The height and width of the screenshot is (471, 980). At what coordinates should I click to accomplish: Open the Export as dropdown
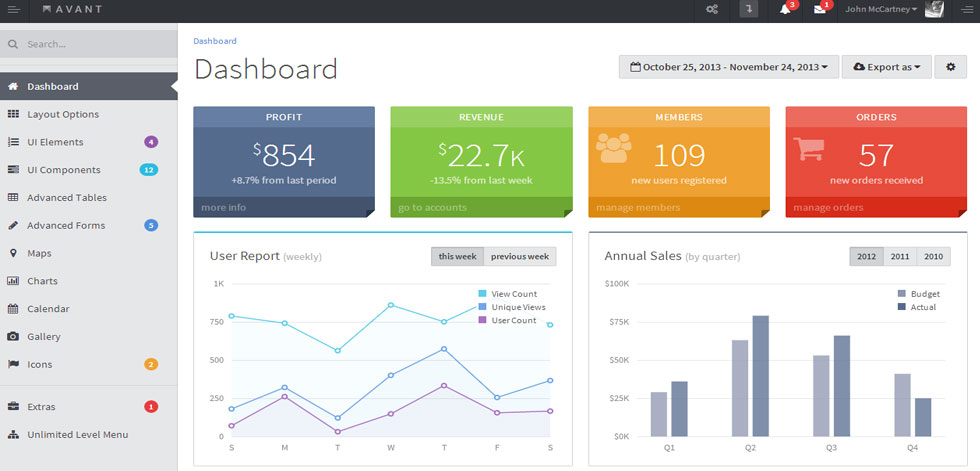(886, 67)
